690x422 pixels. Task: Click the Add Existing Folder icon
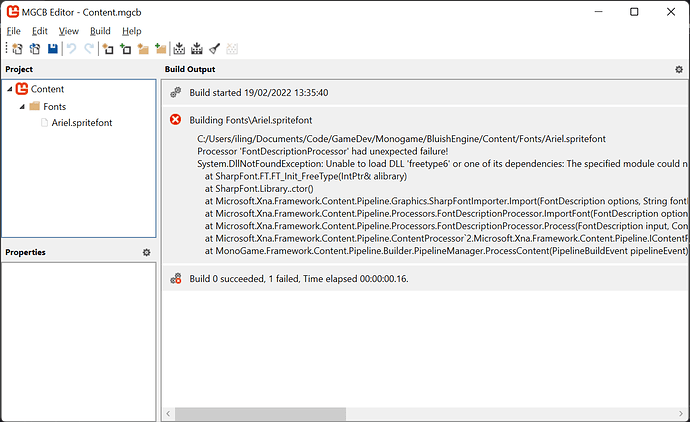point(161,49)
